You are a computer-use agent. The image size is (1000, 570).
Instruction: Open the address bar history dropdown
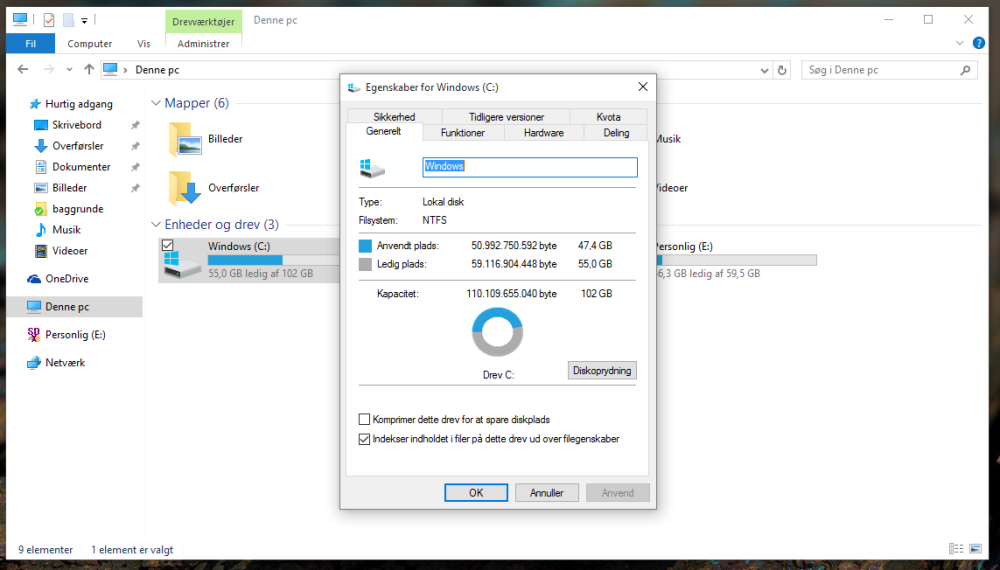(765, 70)
